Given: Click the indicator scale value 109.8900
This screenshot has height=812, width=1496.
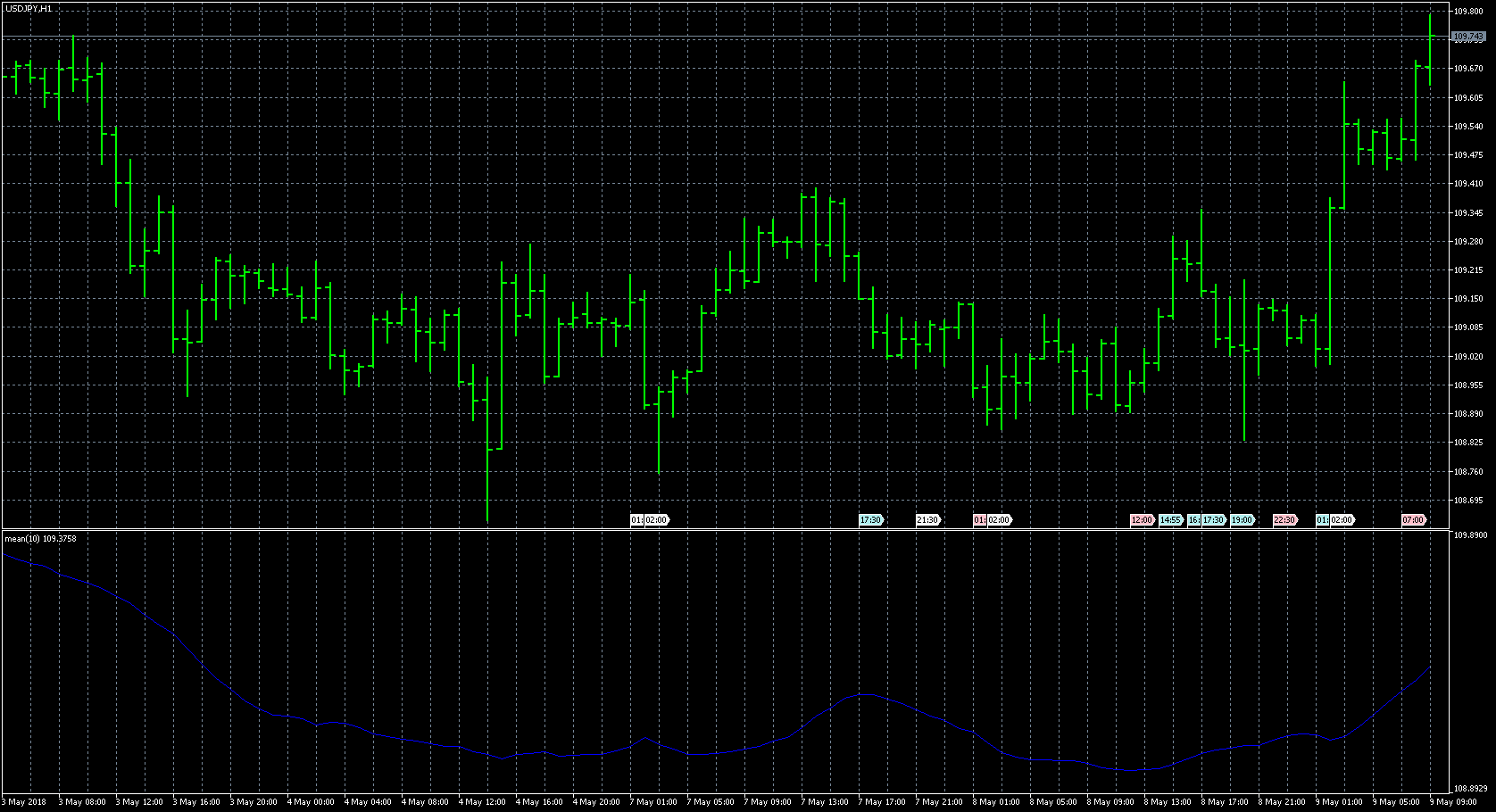Looking at the screenshot, I should pos(1470,535).
